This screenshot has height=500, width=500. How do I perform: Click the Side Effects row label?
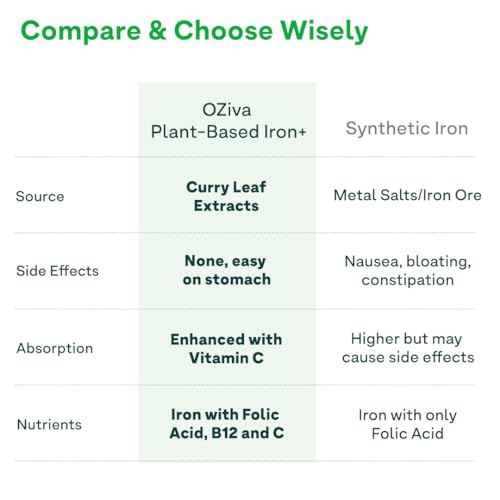click(x=57, y=271)
